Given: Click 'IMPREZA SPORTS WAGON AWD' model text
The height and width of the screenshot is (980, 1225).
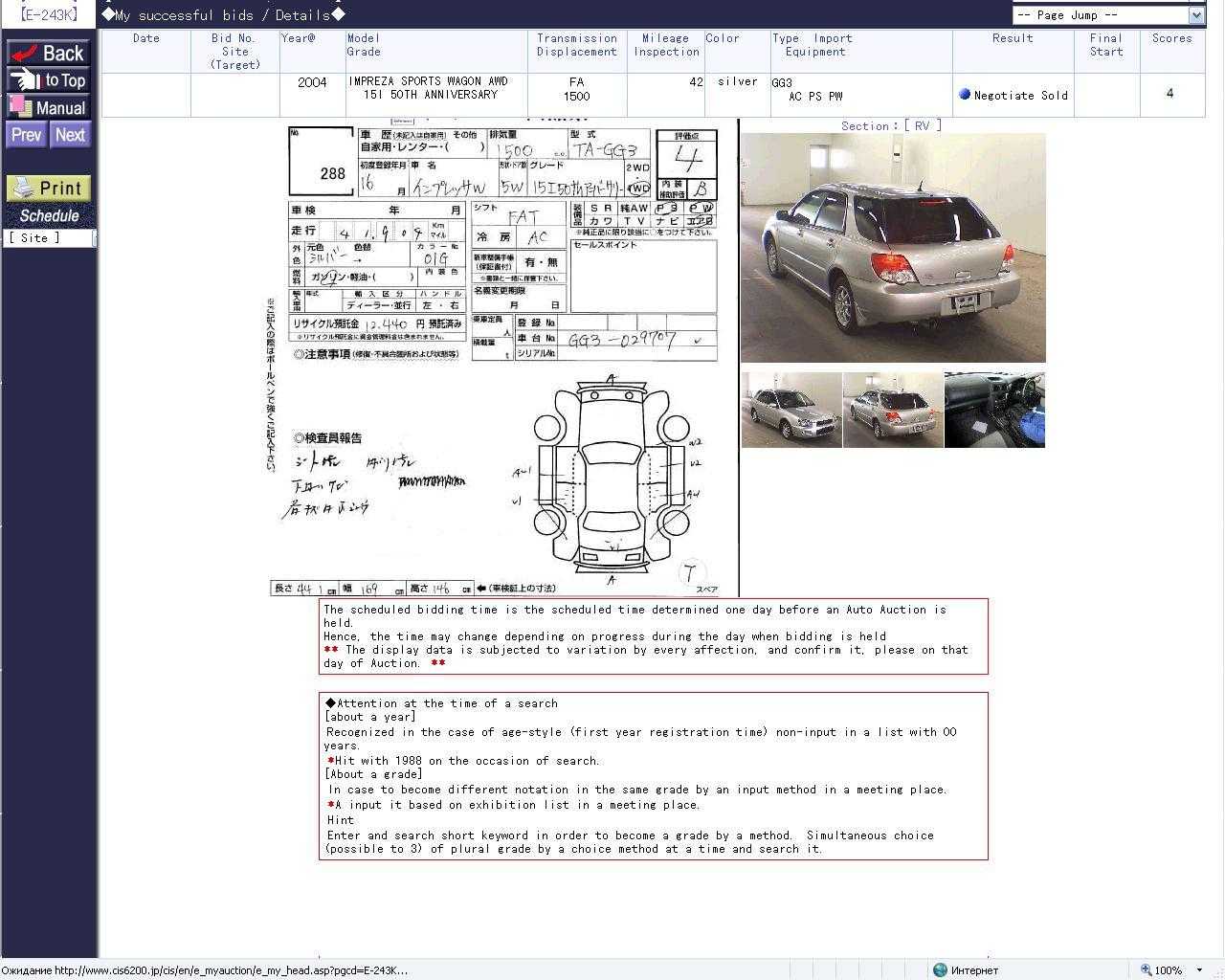Looking at the screenshot, I should click(428, 81).
